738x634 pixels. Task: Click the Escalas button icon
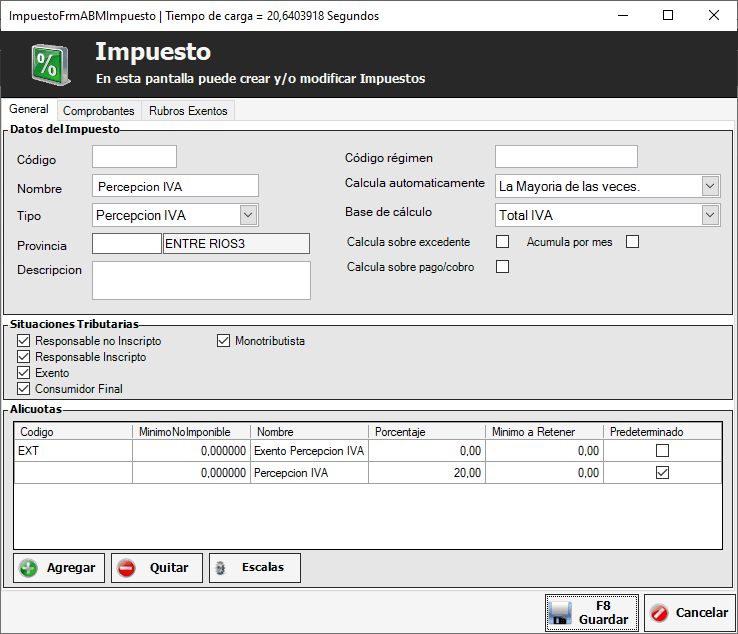point(222,568)
